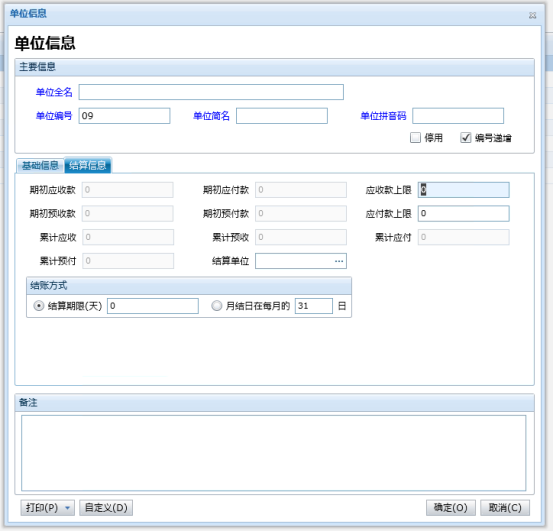Focus the 单位全名 text field
Image resolution: width=554 pixels, height=531 pixels.
tap(211, 92)
